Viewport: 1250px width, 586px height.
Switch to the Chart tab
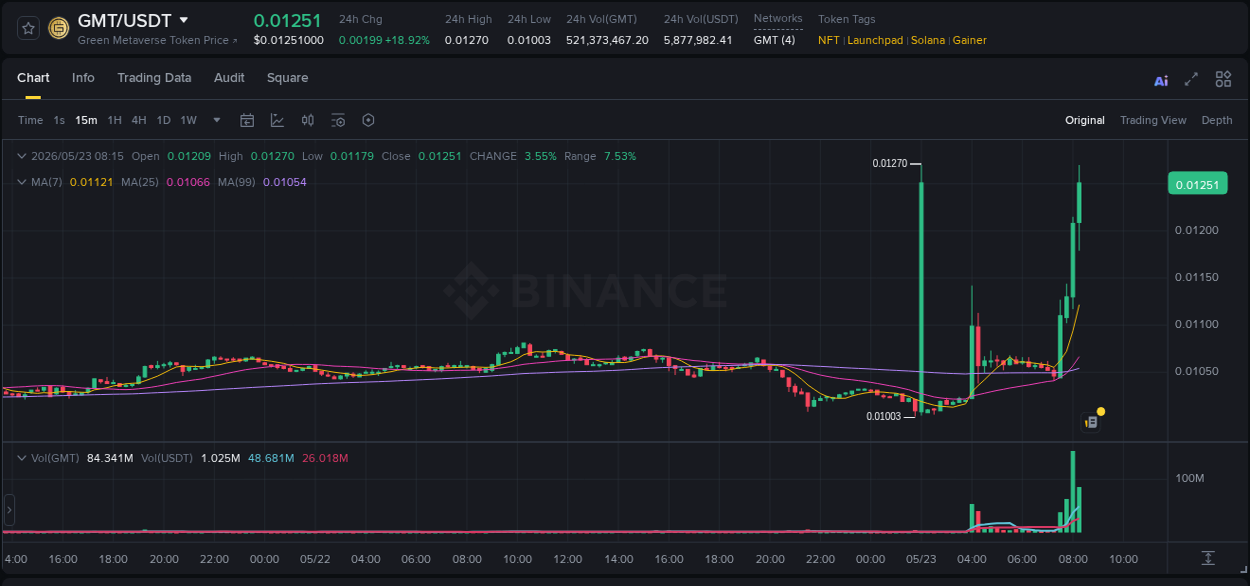(33, 78)
